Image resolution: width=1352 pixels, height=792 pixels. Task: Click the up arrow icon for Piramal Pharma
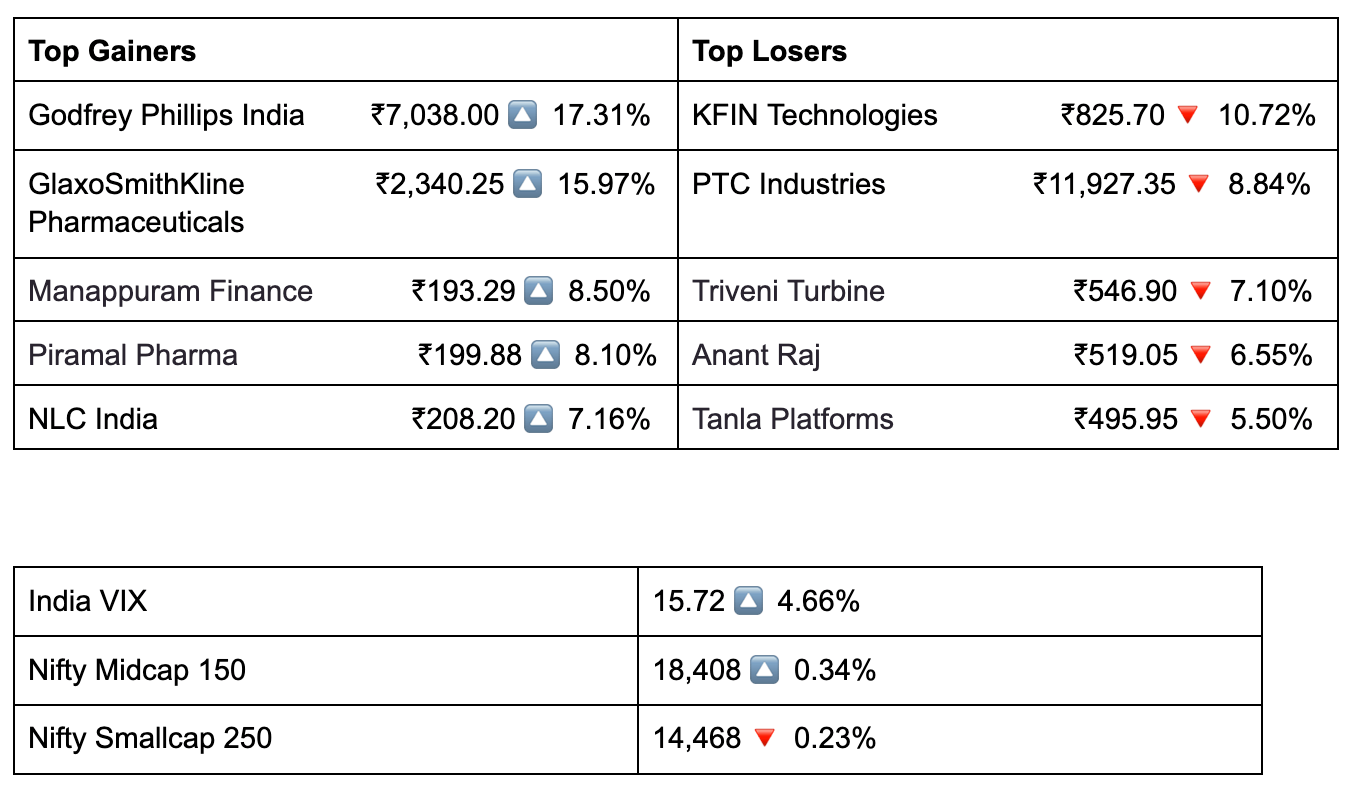(x=545, y=355)
